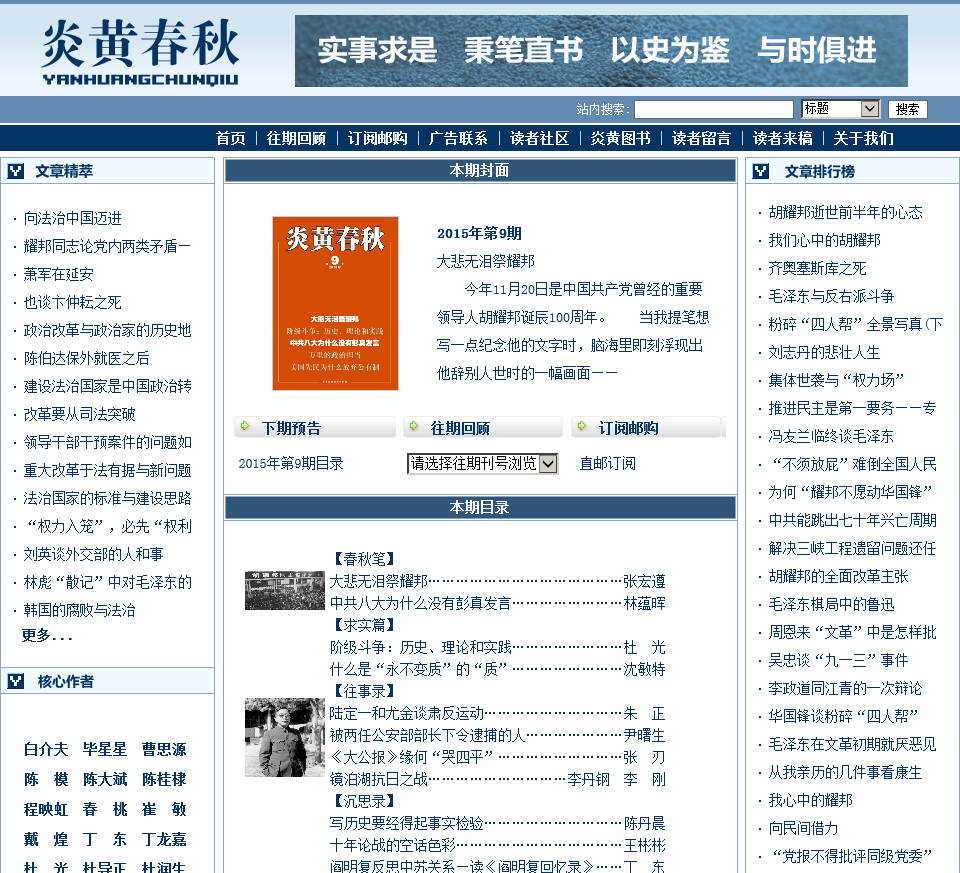The width and height of the screenshot is (960, 873).
Task: Click the portrait photo thumbnail beside 往事录
Action: (x=285, y=737)
